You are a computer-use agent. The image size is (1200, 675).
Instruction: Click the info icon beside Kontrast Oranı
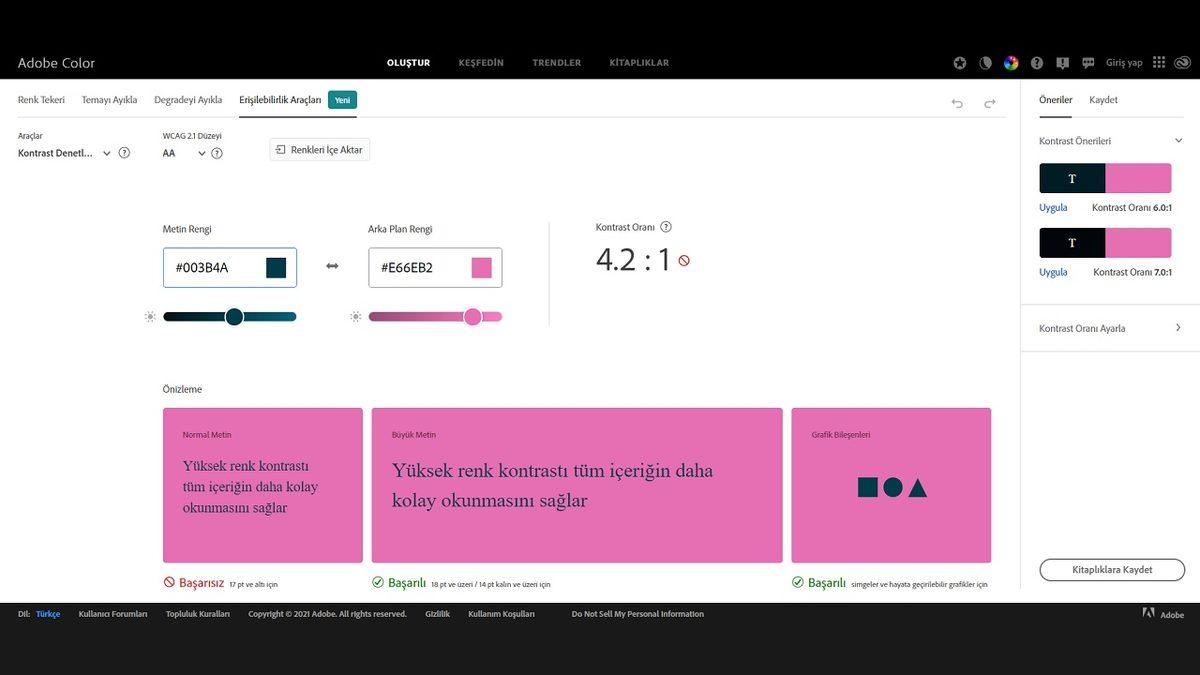[666, 227]
